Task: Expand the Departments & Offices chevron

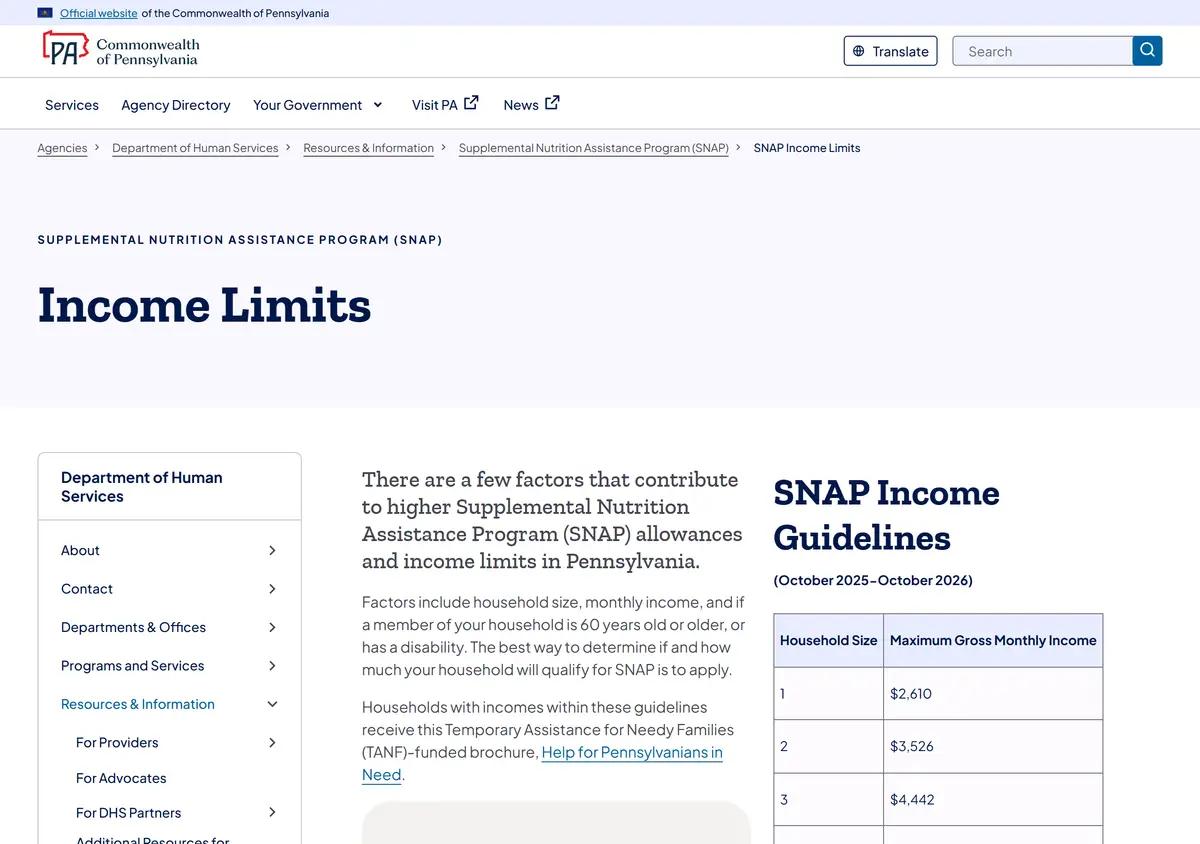Action: [272, 627]
